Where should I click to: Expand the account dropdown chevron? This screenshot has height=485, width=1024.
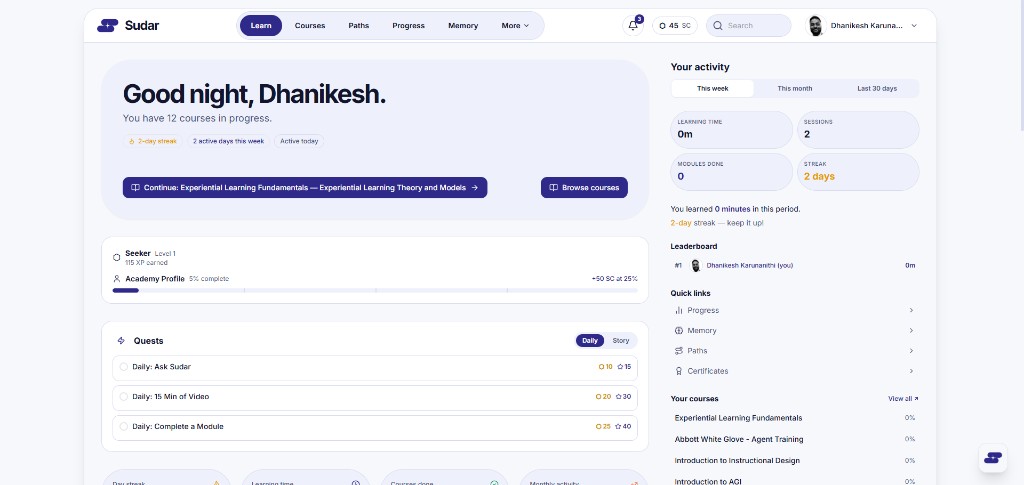coord(914,26)
